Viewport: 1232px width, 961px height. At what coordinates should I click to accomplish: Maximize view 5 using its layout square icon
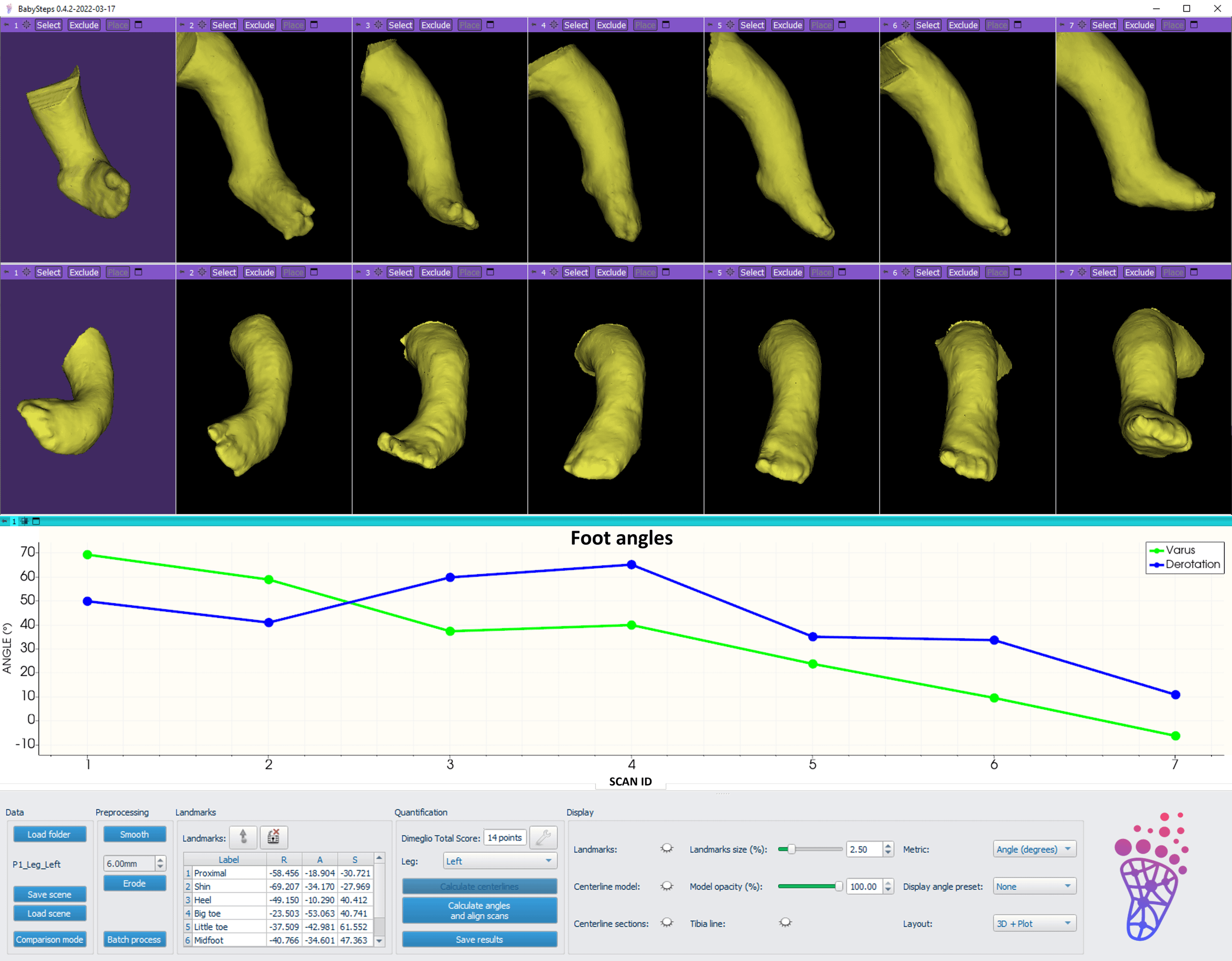[x=842, y=25]
